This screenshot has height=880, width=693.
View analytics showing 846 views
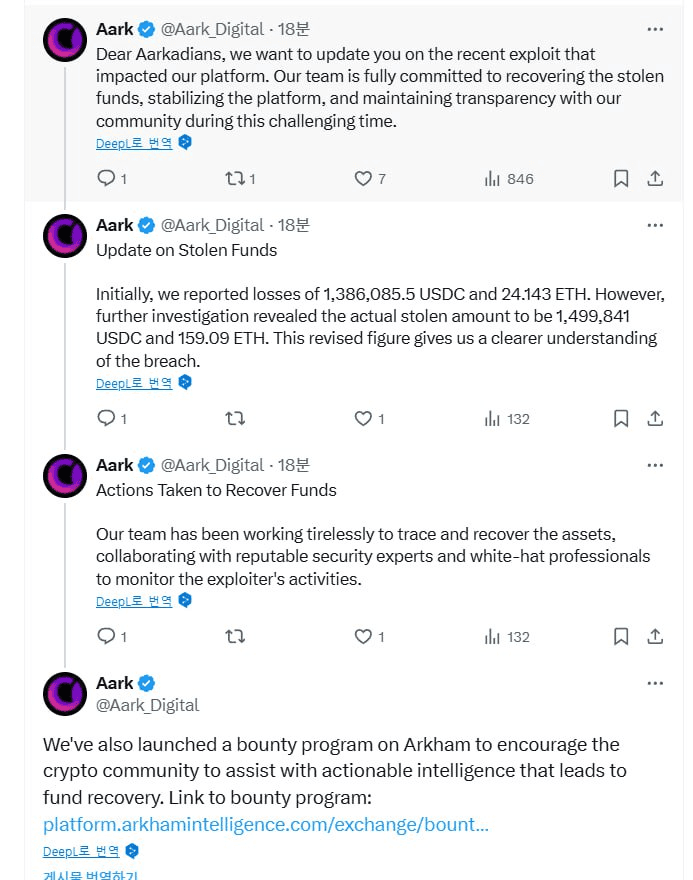(509, 179)
